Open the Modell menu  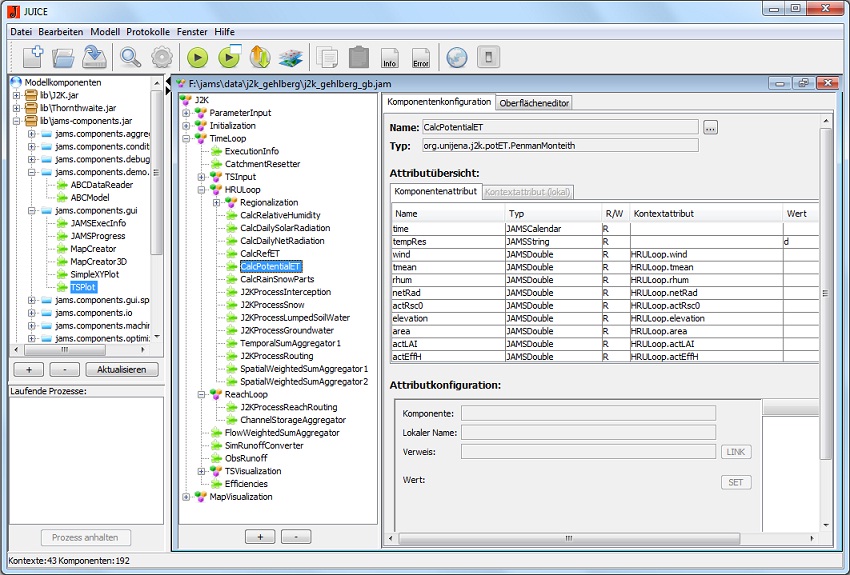[105, 32]
